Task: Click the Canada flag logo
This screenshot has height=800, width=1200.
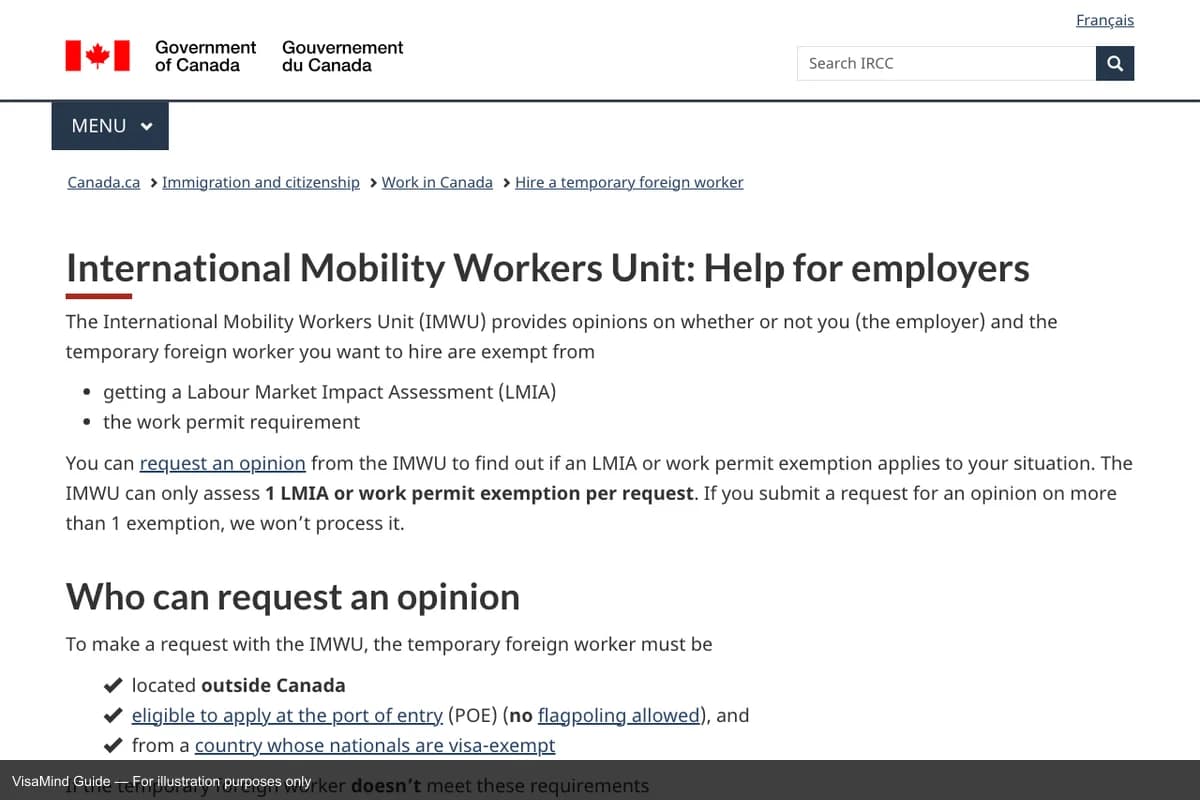Action: click(98, 56)
